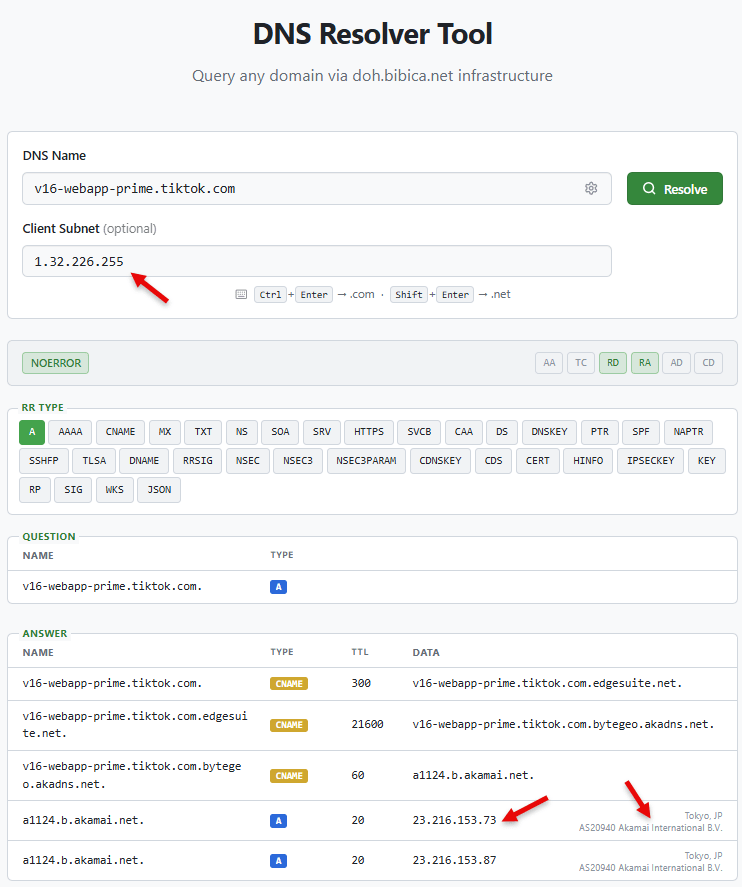Select the IPSECKEY record type
Screen dimensions: 742x887
[x=650, y=460]
